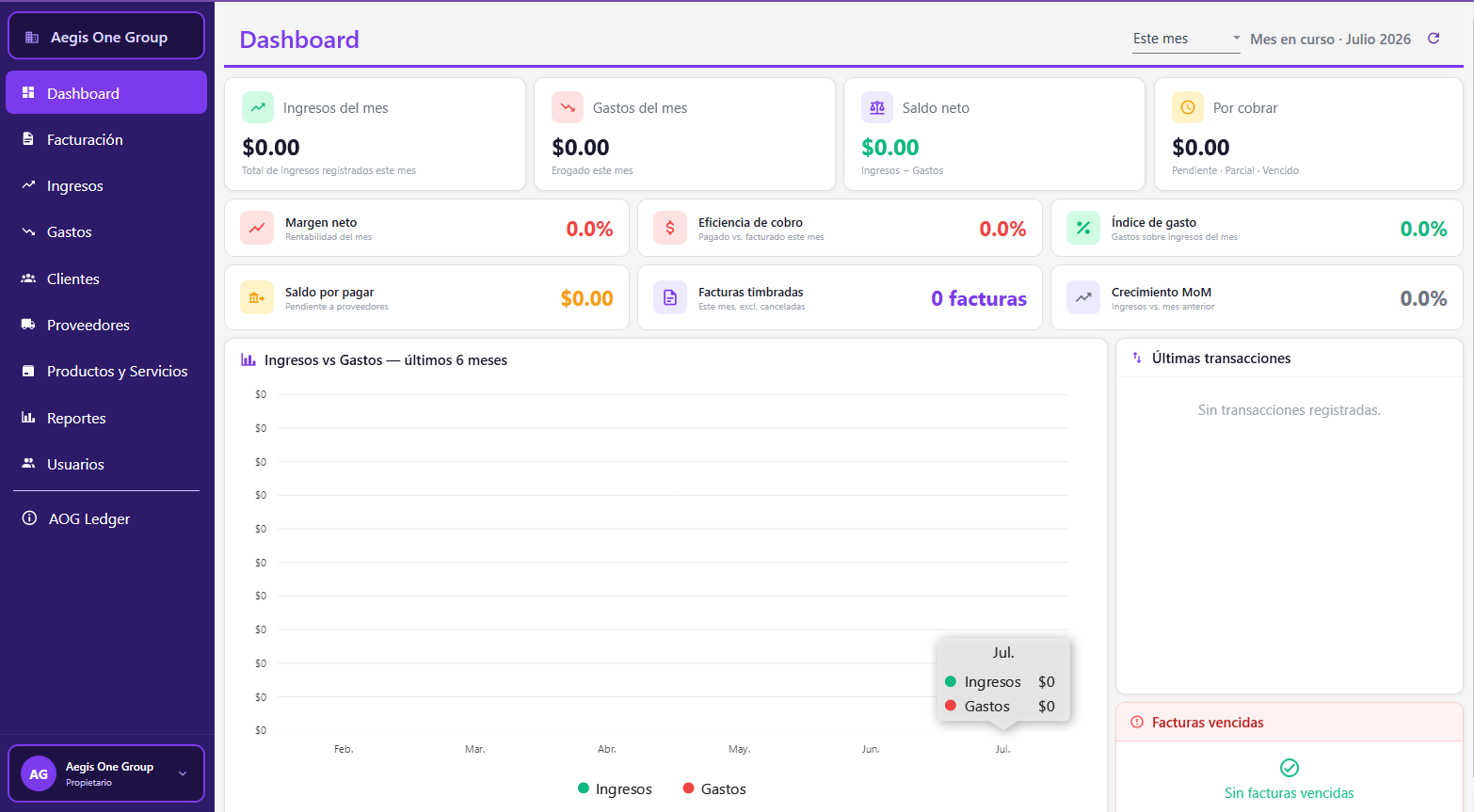Click the Por cobrar clock icon
Screen dimensions: 1474x812
(x=1188, y=107)
